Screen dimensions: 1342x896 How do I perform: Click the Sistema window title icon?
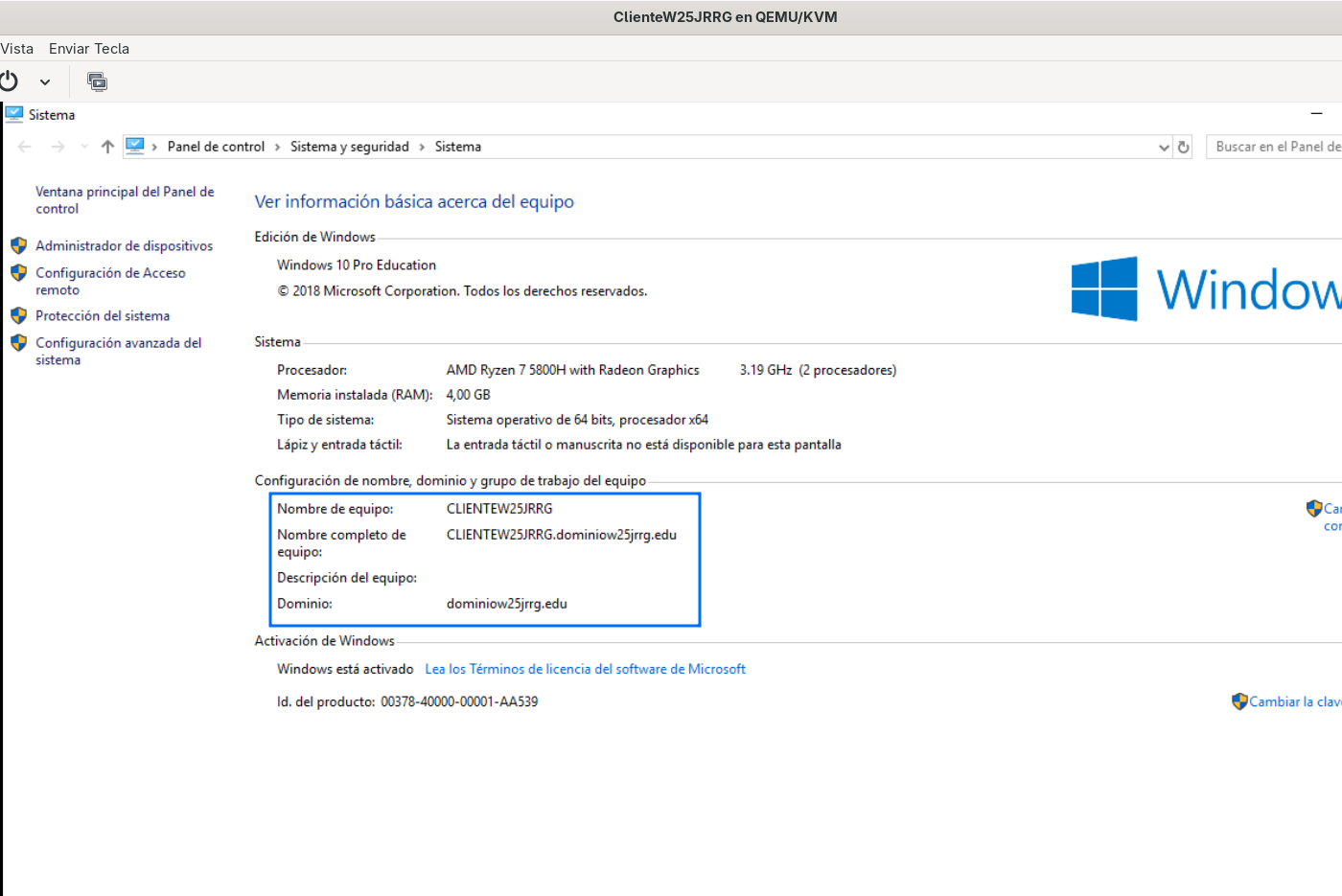(x=14, y=114)
